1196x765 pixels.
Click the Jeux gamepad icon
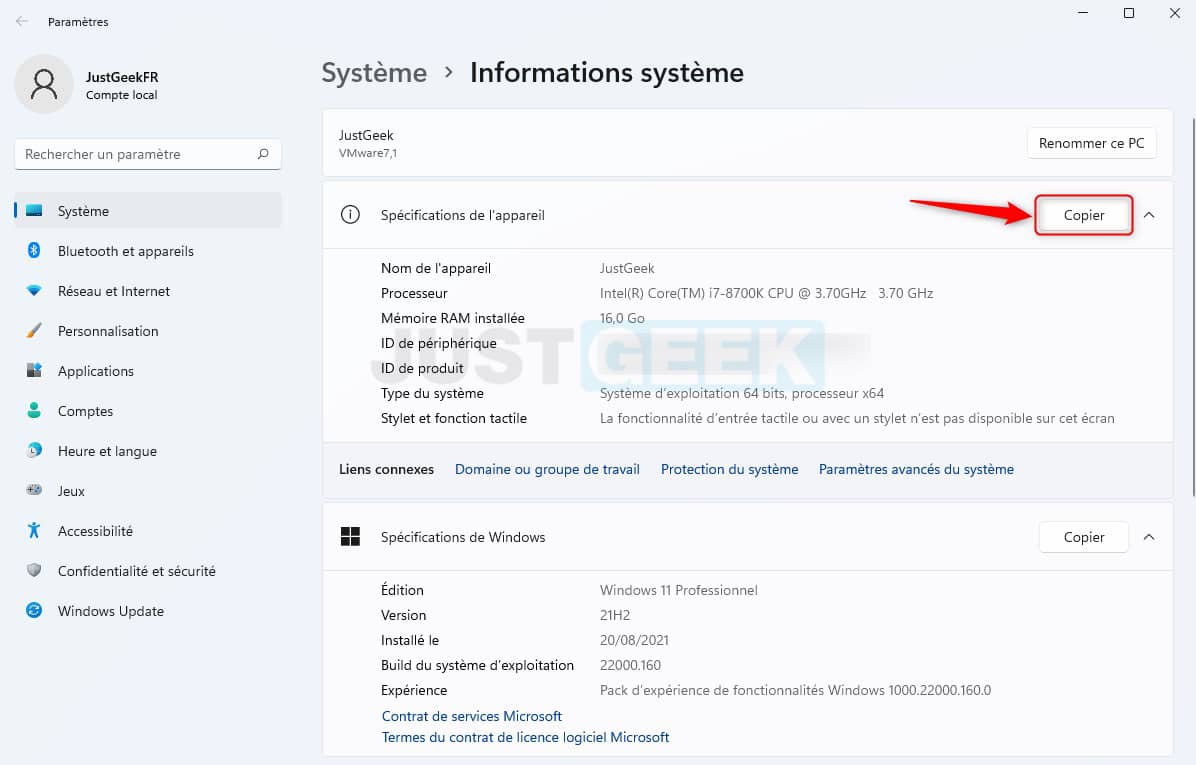tap(34, 490)
